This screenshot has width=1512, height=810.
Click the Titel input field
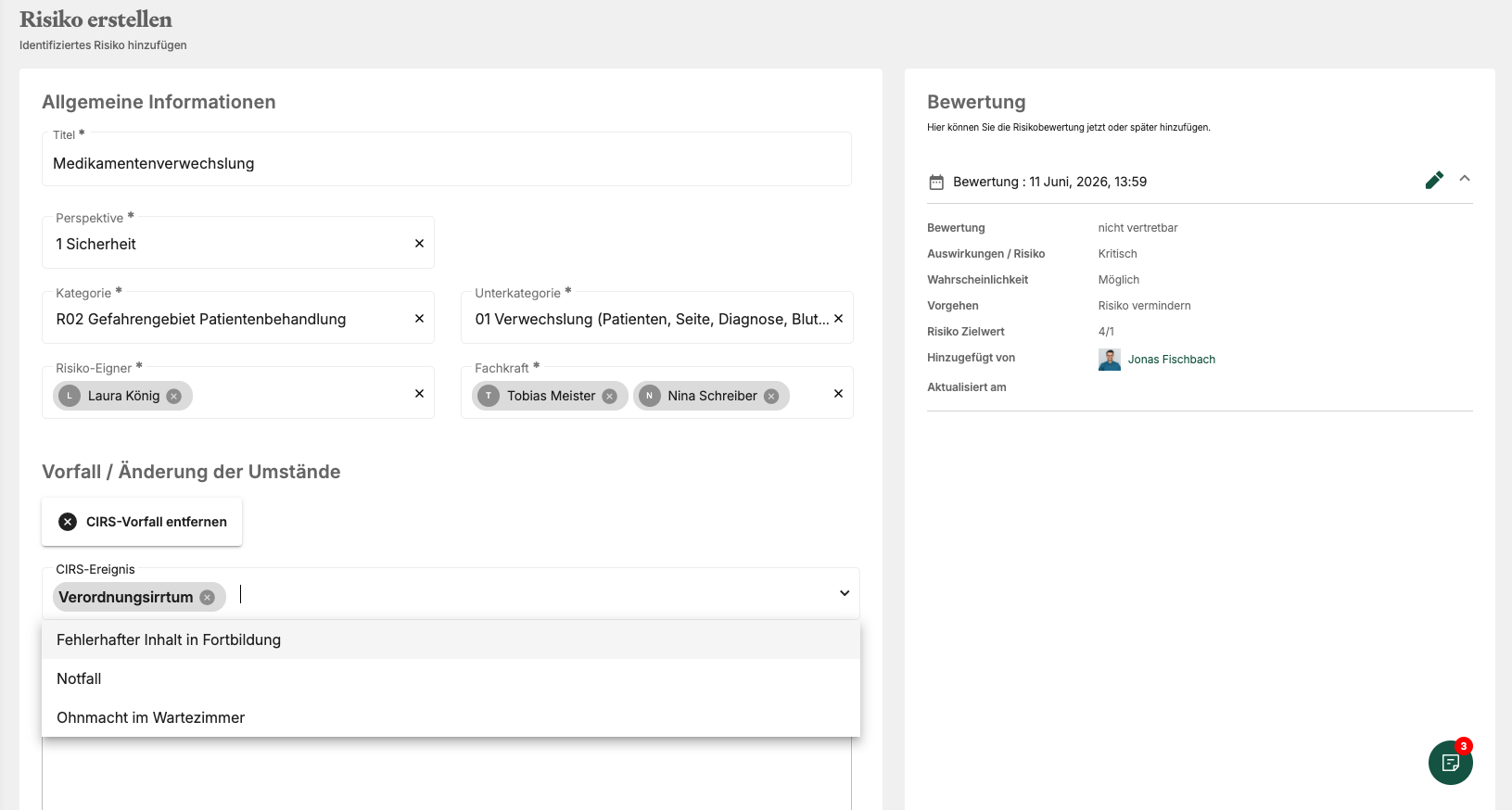(x=447, y=159)
